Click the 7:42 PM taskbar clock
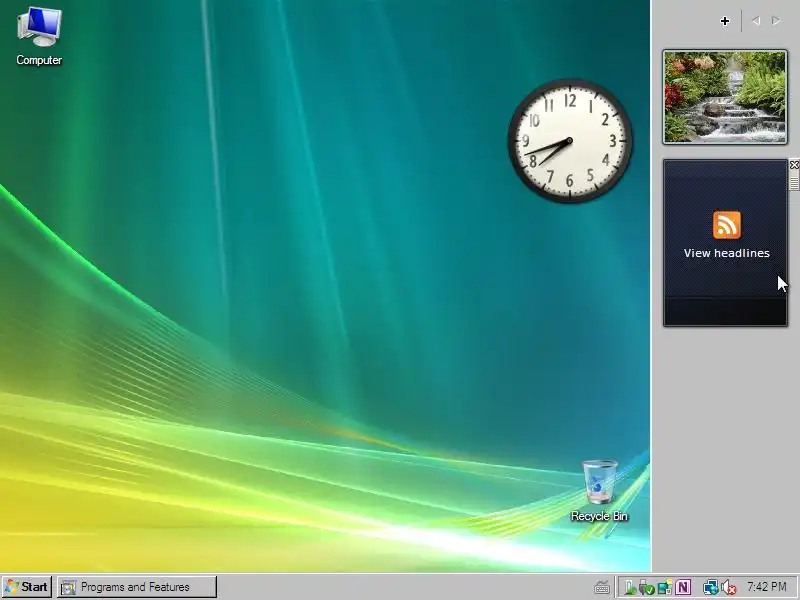Image resolution: width=800 pixels, height=600 pixels. (x=766, y=587)
